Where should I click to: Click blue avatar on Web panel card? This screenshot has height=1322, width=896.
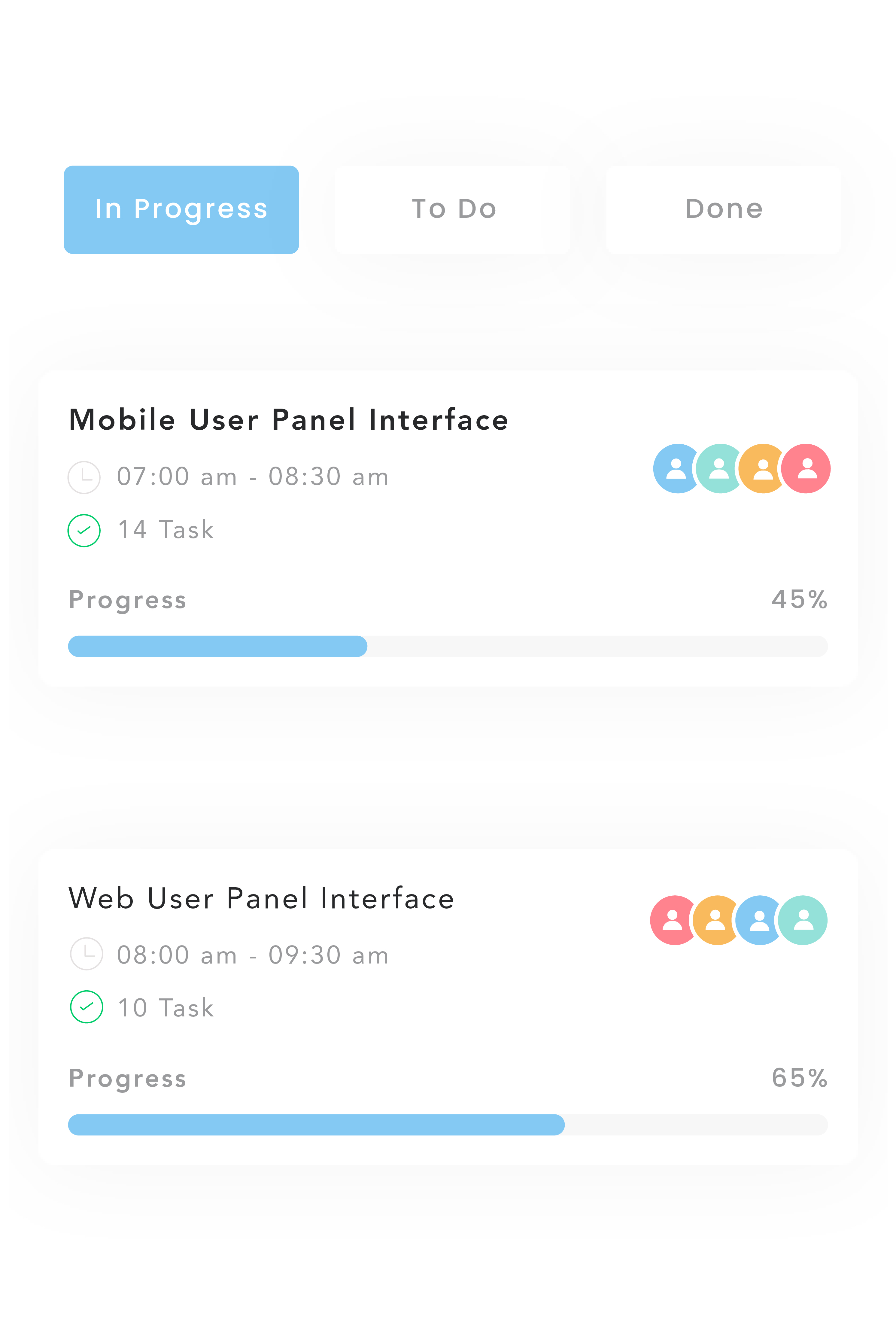tap(757, 920)
